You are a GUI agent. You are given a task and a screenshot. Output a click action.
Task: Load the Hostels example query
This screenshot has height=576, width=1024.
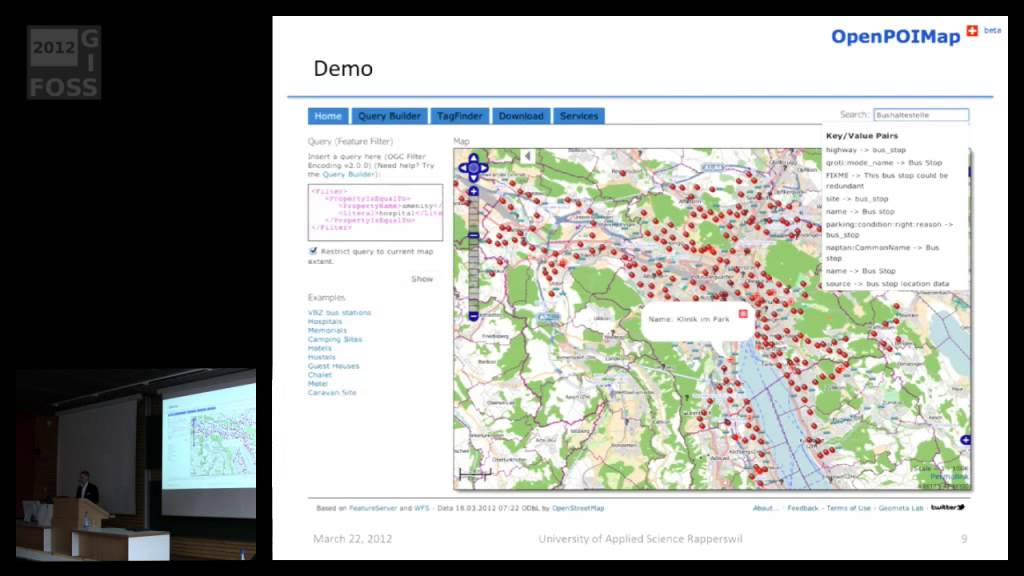tap(321, 357)
